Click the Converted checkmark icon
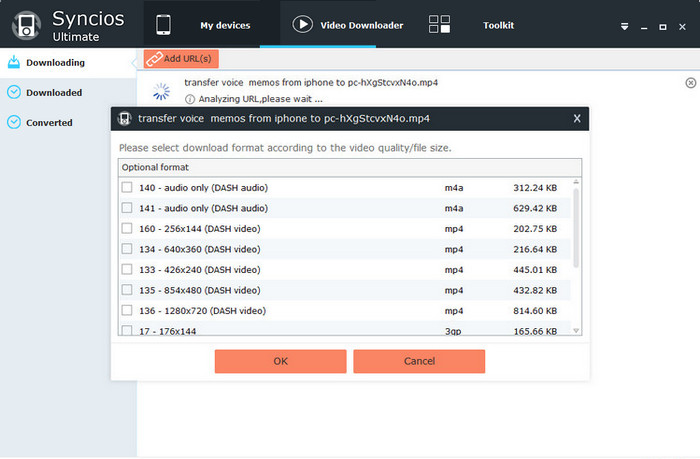The height and width of the screenshot is (459, 700). click(x=14, y=122)
